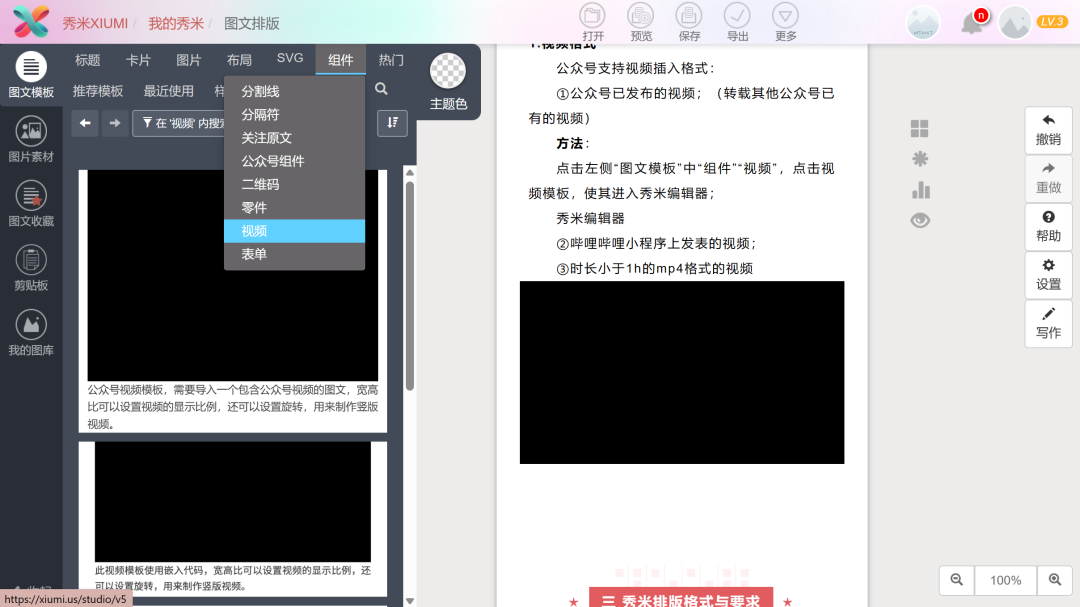Image resolution: width=1080 pixels, height=607 pixels.
Task: Choose 零件 from the dropdown menu
Action: [x=294, y=207]
